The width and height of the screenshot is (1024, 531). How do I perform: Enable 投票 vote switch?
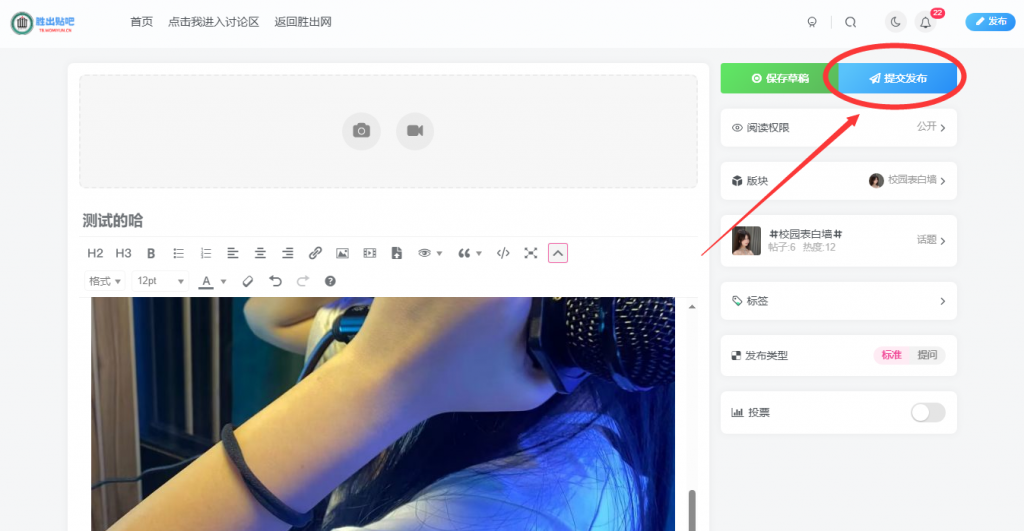927,412
